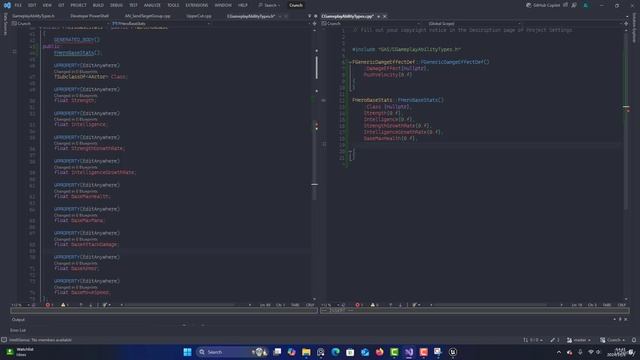The image size is (640, 360).
Task: Switch to Developer PowerShell tab
Action: pyautogui.click(x=89, y=16)
